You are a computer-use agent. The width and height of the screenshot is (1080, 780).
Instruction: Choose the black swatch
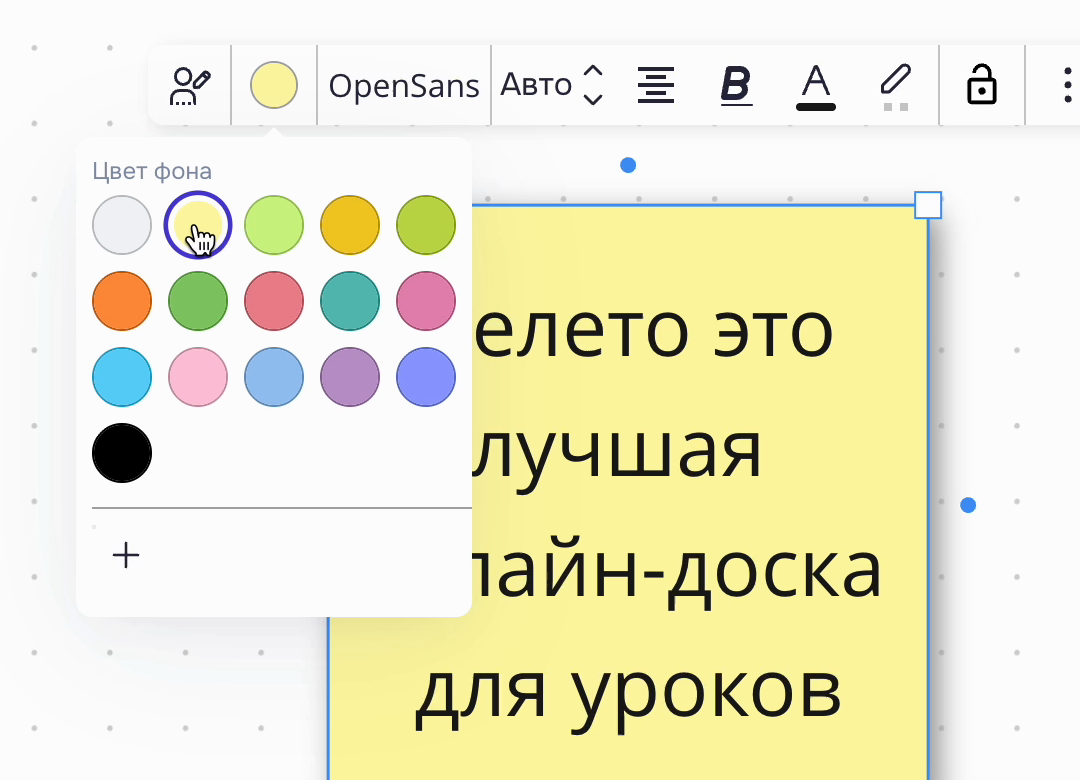[x=122, y=453]
